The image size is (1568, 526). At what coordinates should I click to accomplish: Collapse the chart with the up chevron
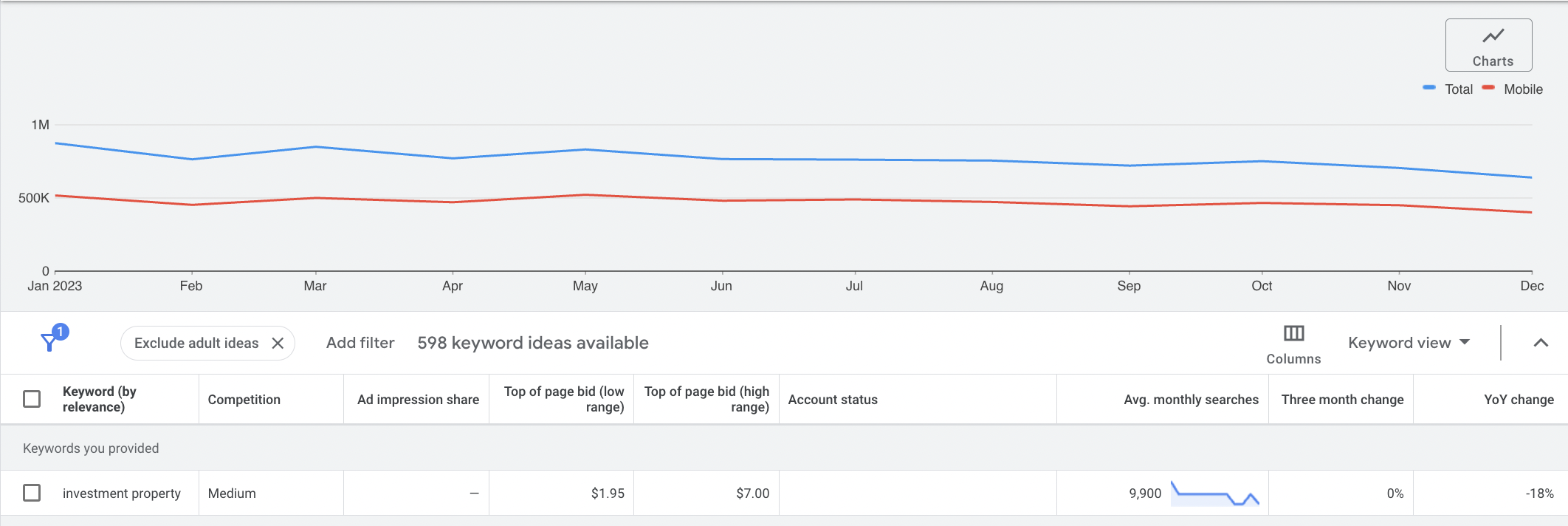[1541, 343]
